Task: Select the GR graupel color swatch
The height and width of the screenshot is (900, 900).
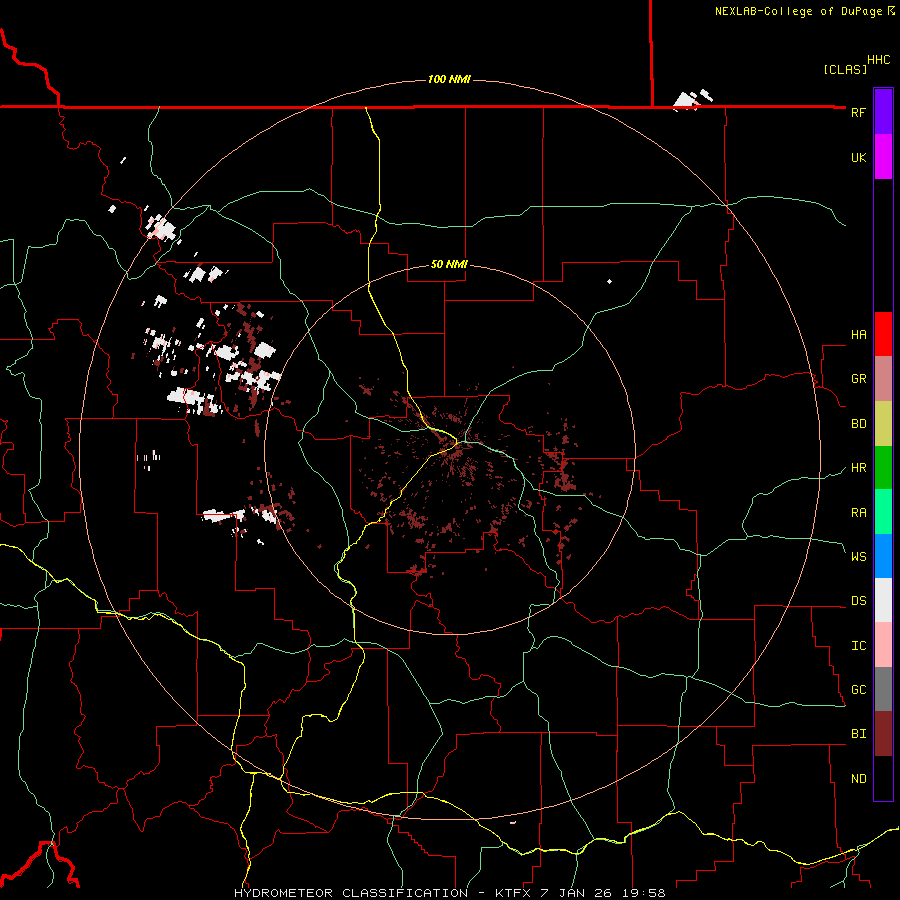Action: tap(883, 379)
